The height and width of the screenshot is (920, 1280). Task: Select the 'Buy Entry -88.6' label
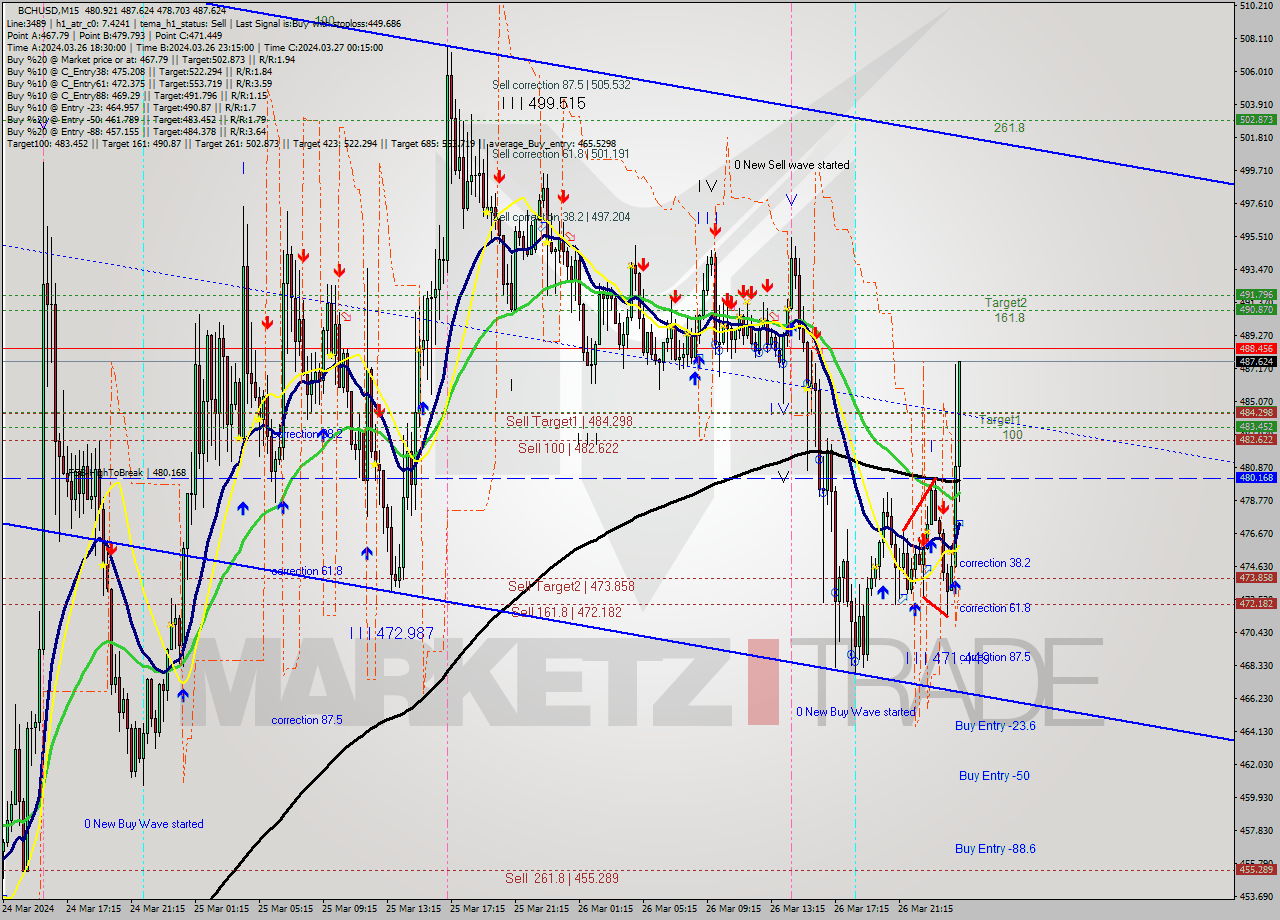[x=995, y=849]
